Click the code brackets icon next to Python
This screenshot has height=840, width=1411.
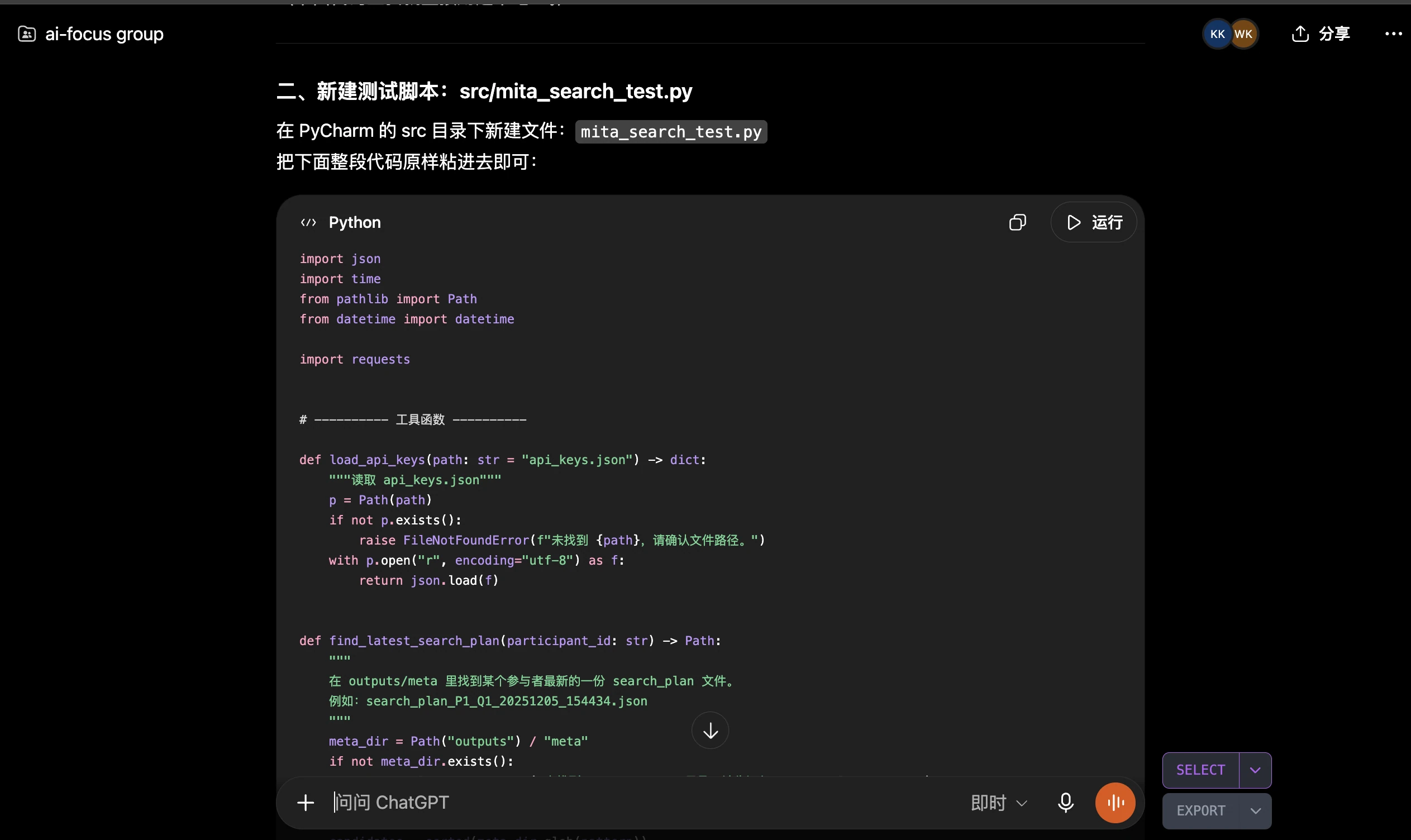click(308, 222)
